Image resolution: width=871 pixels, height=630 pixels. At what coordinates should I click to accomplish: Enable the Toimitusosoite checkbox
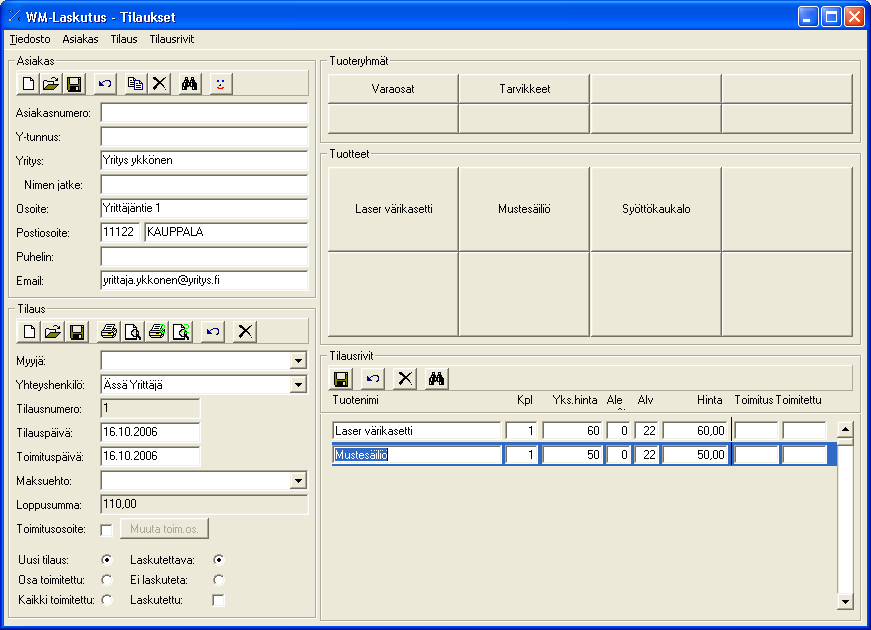tap(107, 529)
